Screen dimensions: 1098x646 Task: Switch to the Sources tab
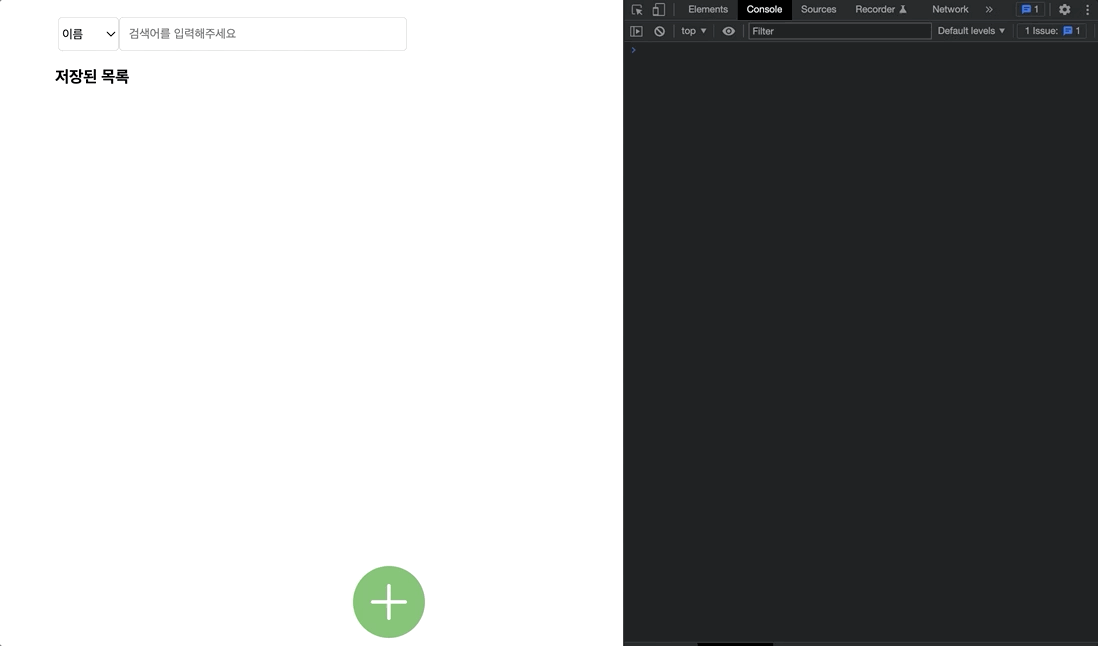(x=818, y=10)
